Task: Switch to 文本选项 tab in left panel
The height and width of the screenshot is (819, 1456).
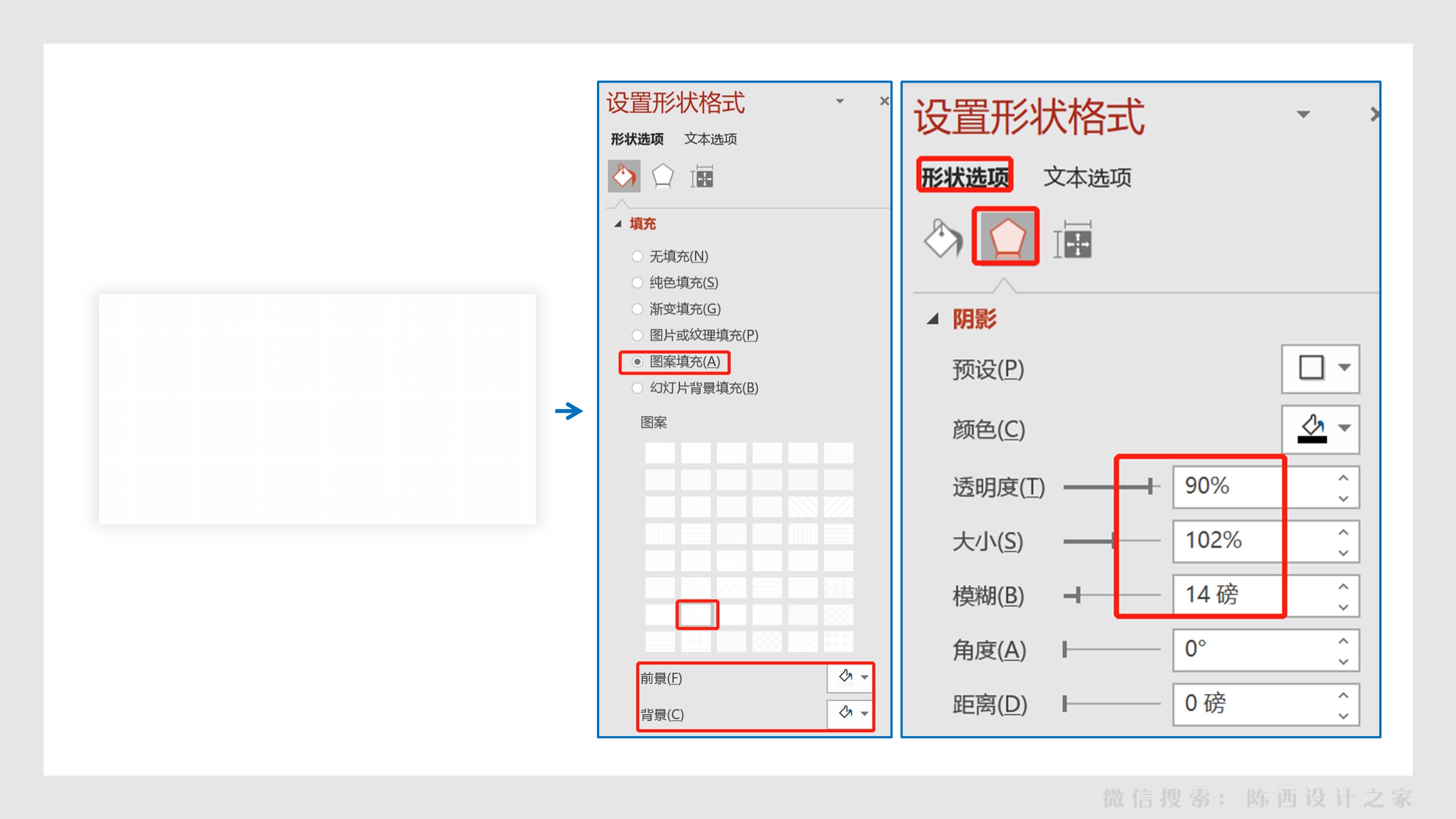Action: click(x=710, y=139)
